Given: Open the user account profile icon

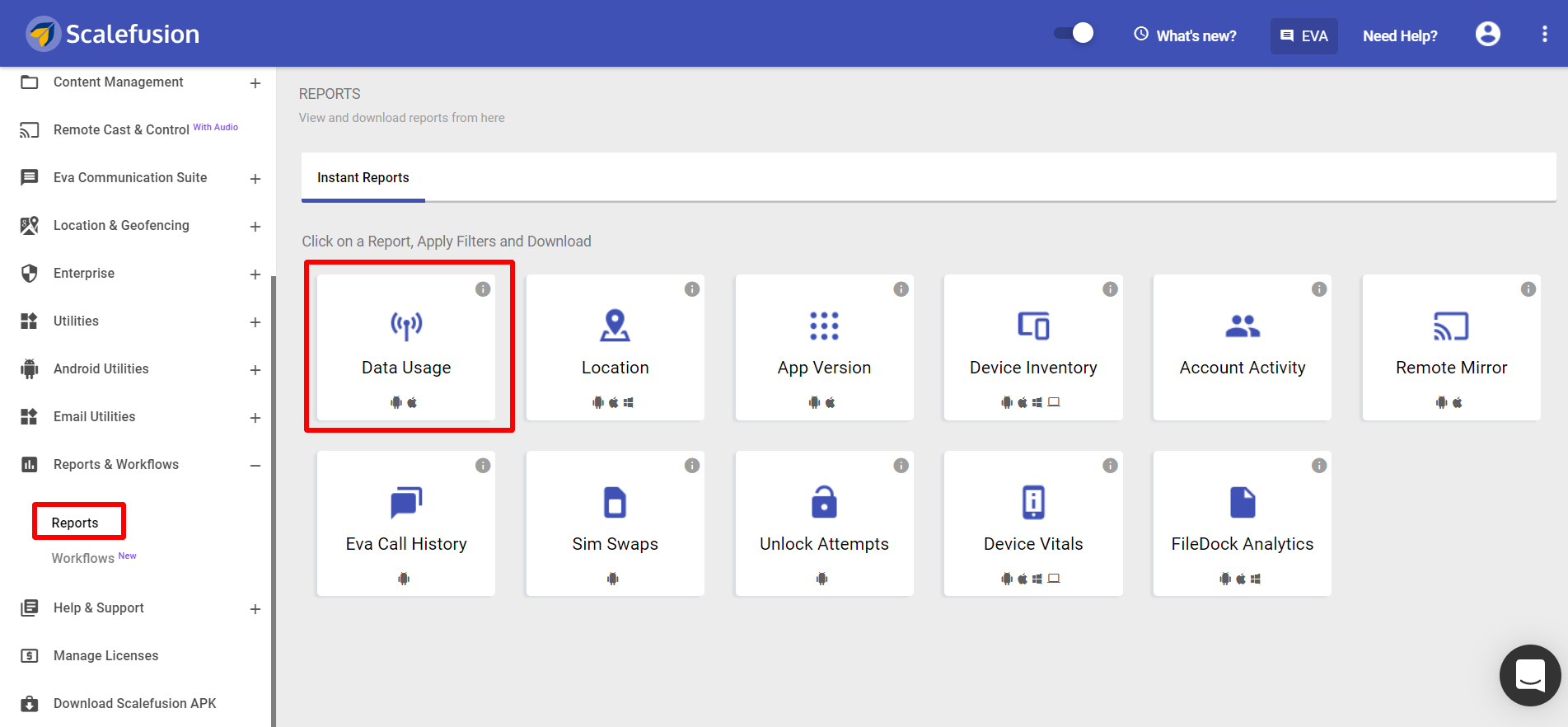Looking at the screenshot, I should point(1487,34).
